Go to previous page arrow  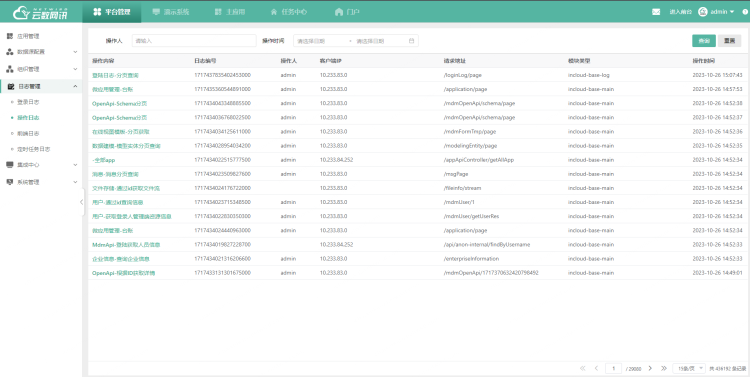point(596,368)
